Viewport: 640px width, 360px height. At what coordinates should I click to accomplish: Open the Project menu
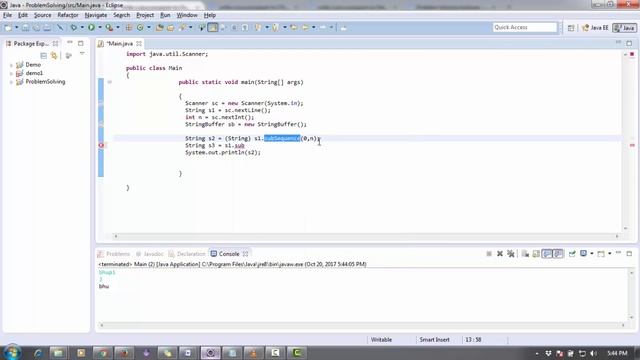[x=145, y=15]
